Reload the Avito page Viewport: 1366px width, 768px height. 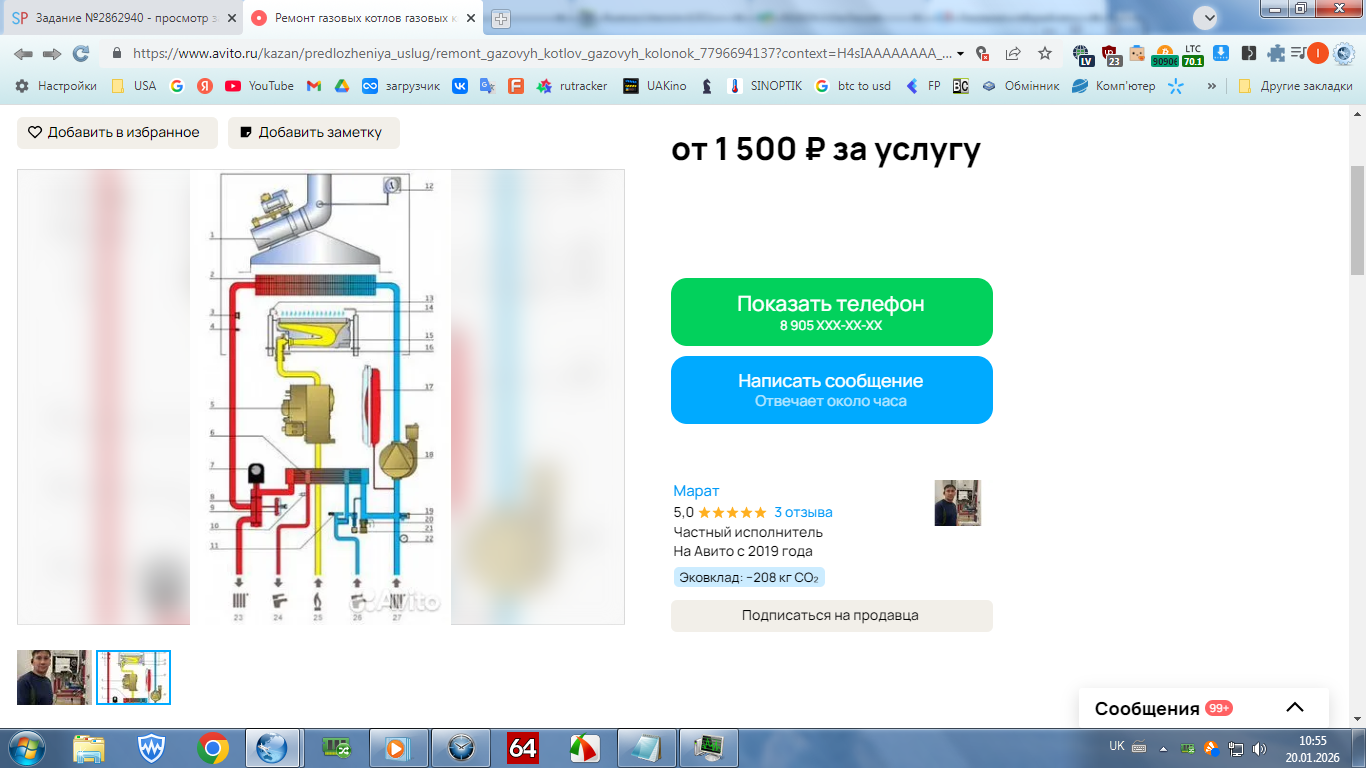pyautogui.click(x=81, y=53)
